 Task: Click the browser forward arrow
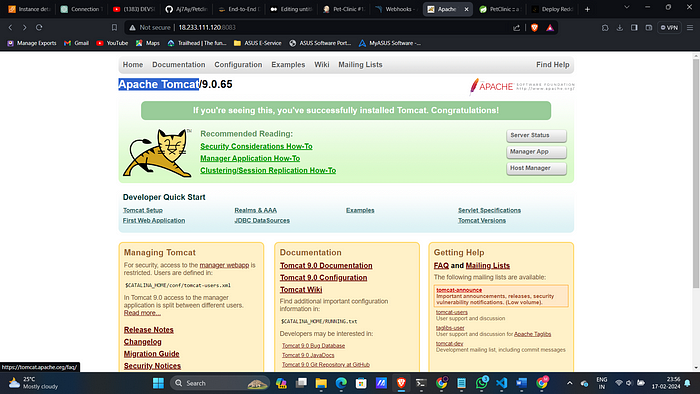pos(25,28)
